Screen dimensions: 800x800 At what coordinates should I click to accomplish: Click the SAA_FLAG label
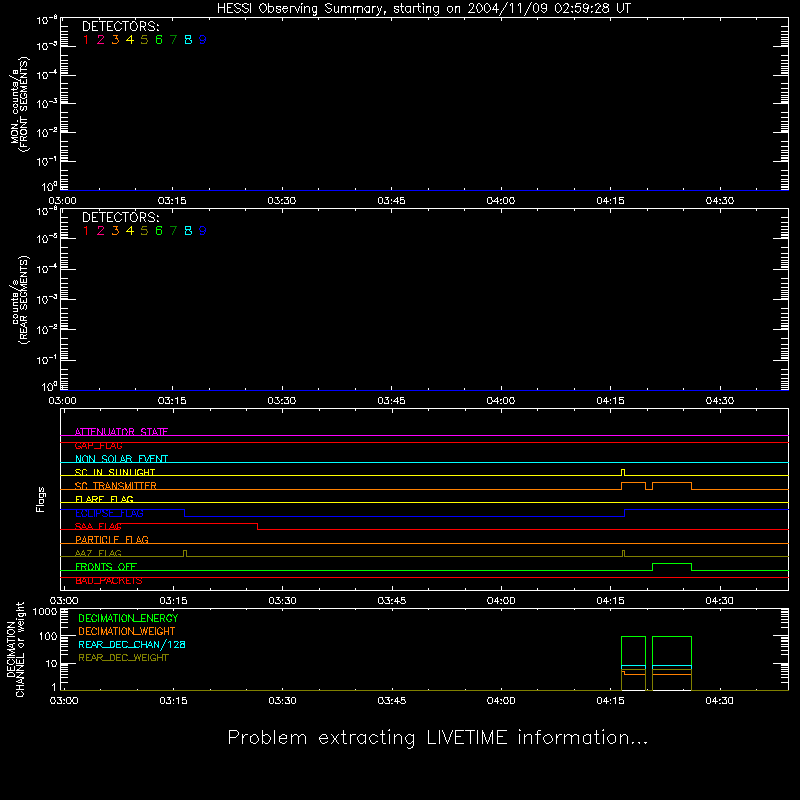(x=98, y=526)
